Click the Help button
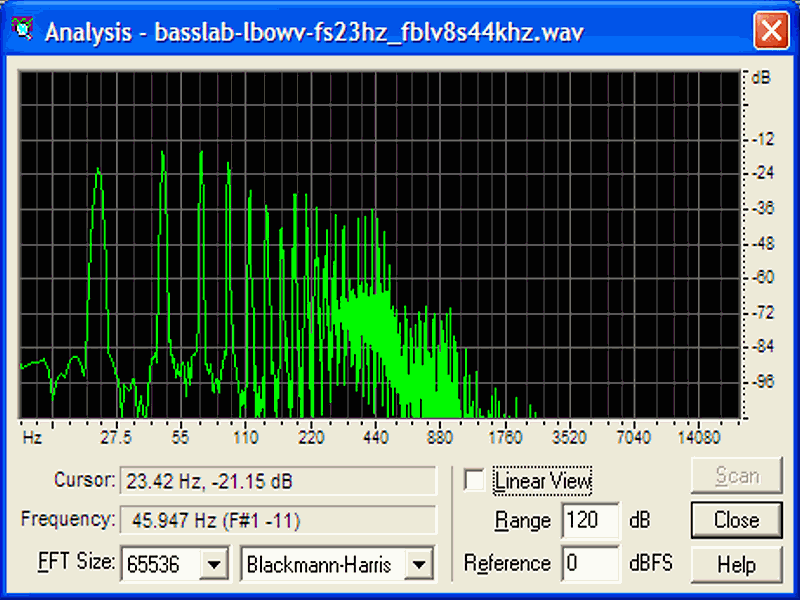The image size is (800, 600). tap(736, 564)
